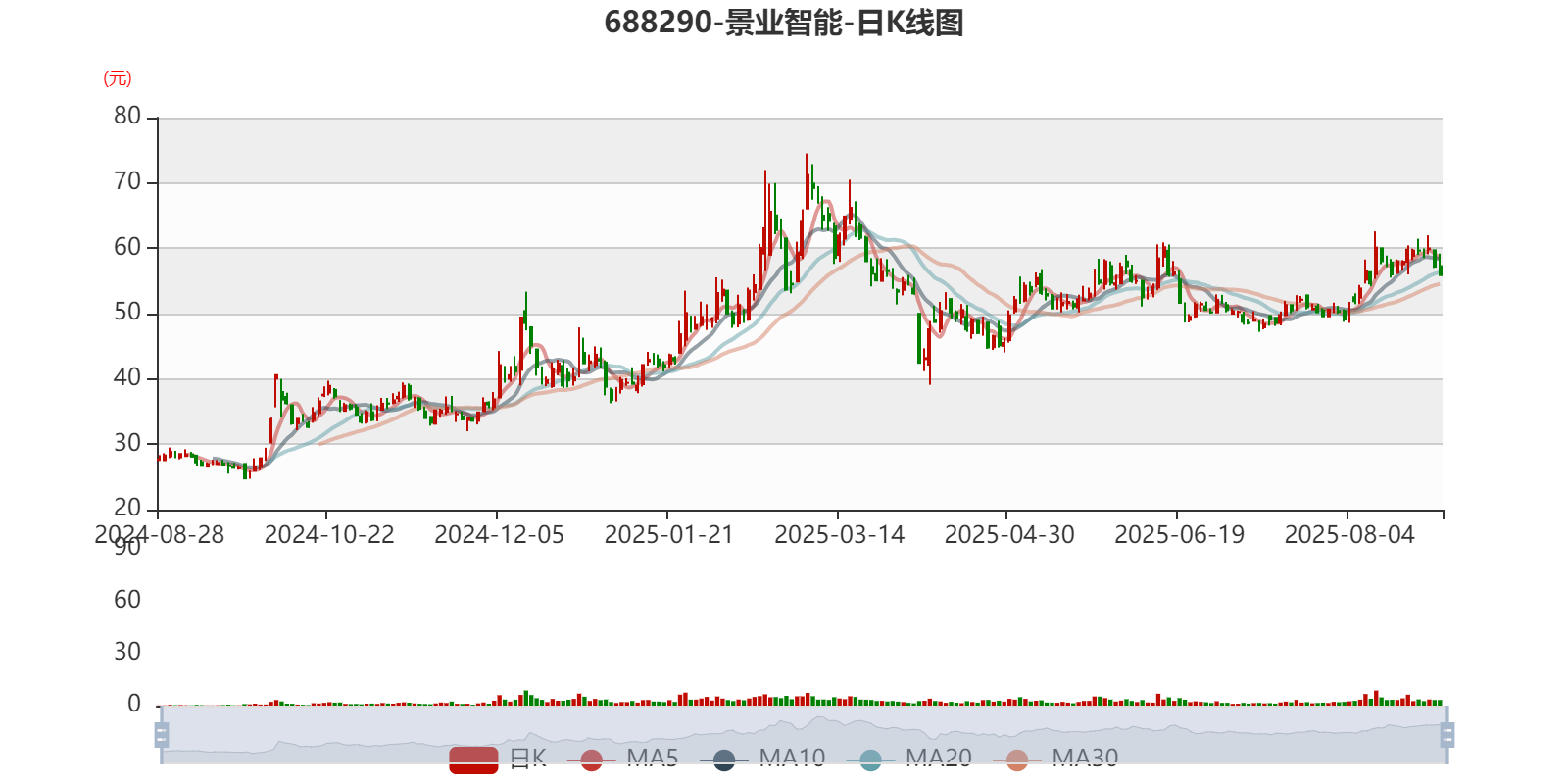The width and height of the screenshot is (1568, 784).
Task: Grab the left data zoom slider handle
Action: click(x=162, y=735)
